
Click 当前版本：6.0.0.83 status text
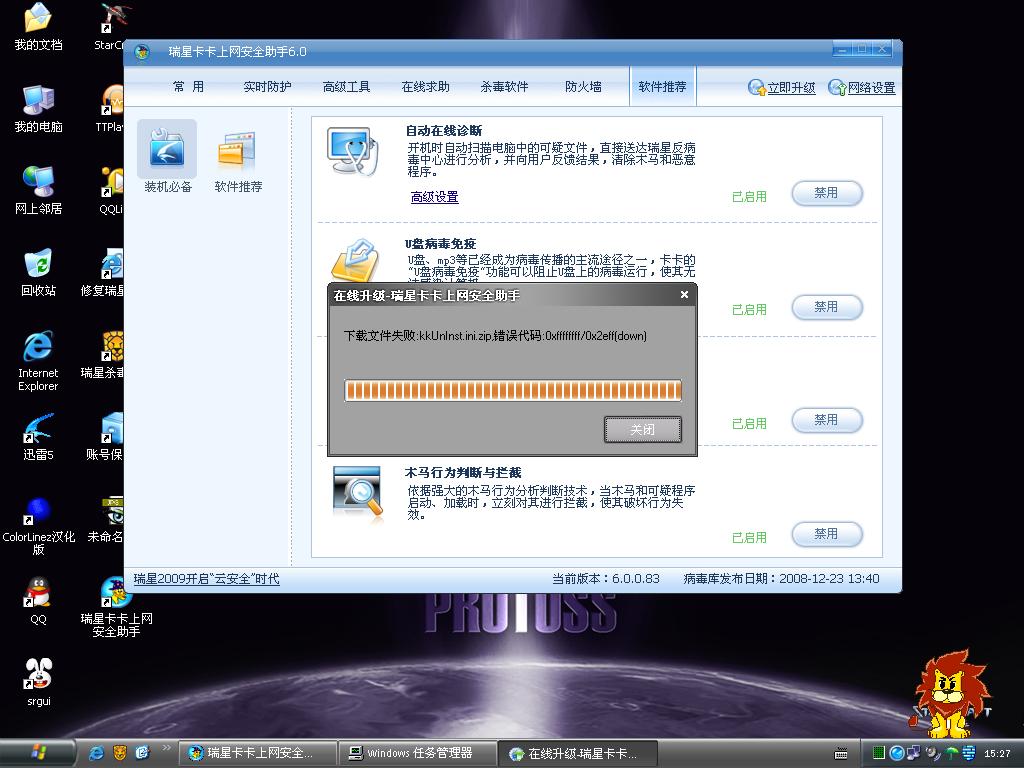tap(606, 579)
